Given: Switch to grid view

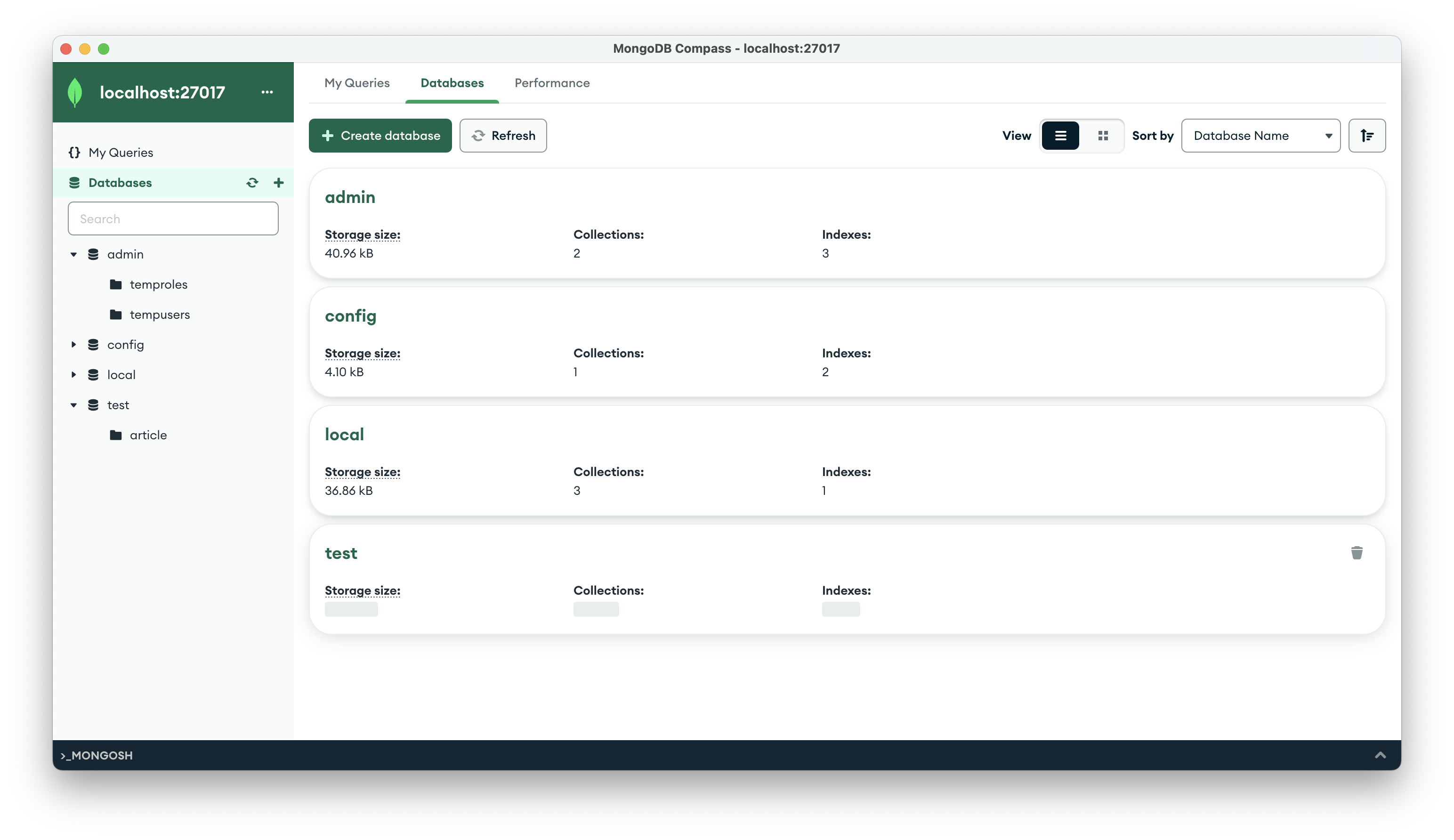Looking at the screenshot, I should coord(1103,136).
